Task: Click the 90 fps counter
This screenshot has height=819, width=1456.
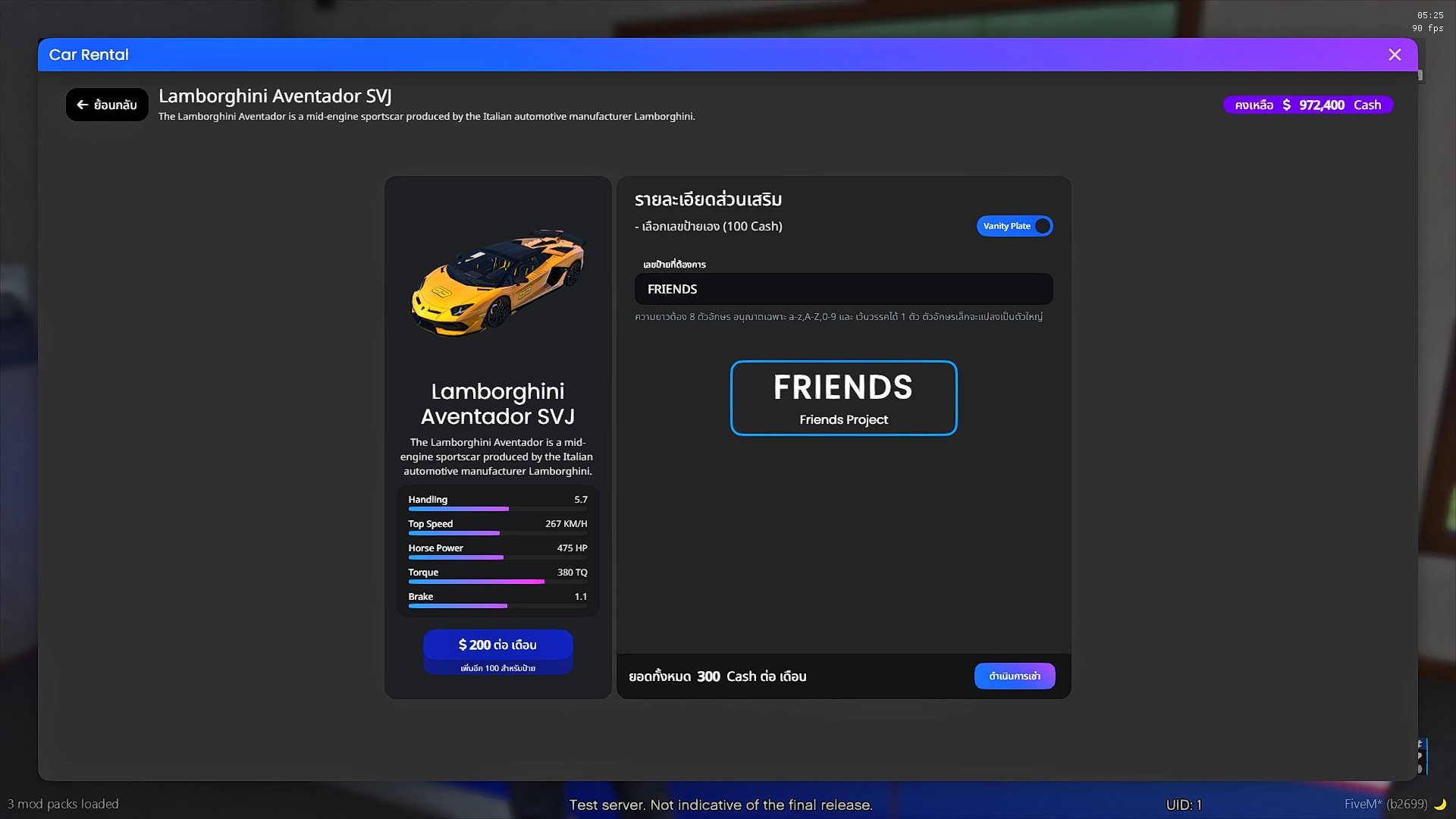Action: [1427, 28]
